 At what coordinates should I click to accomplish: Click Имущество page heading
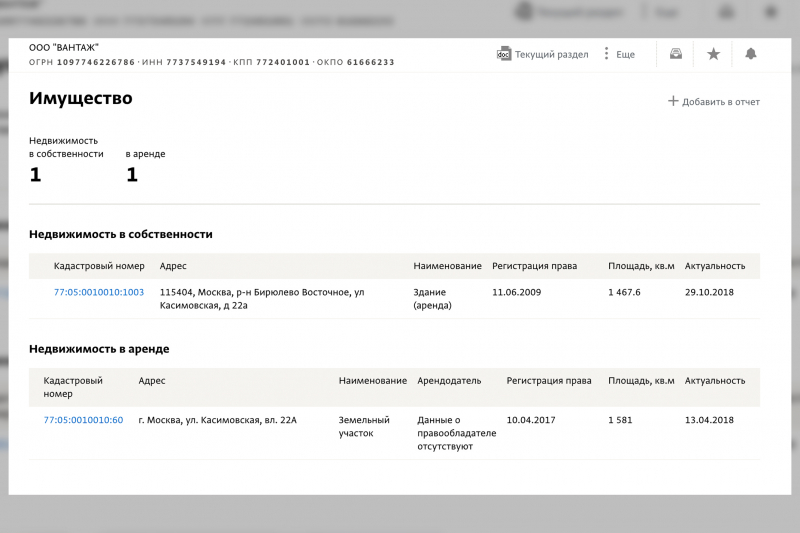81,98
